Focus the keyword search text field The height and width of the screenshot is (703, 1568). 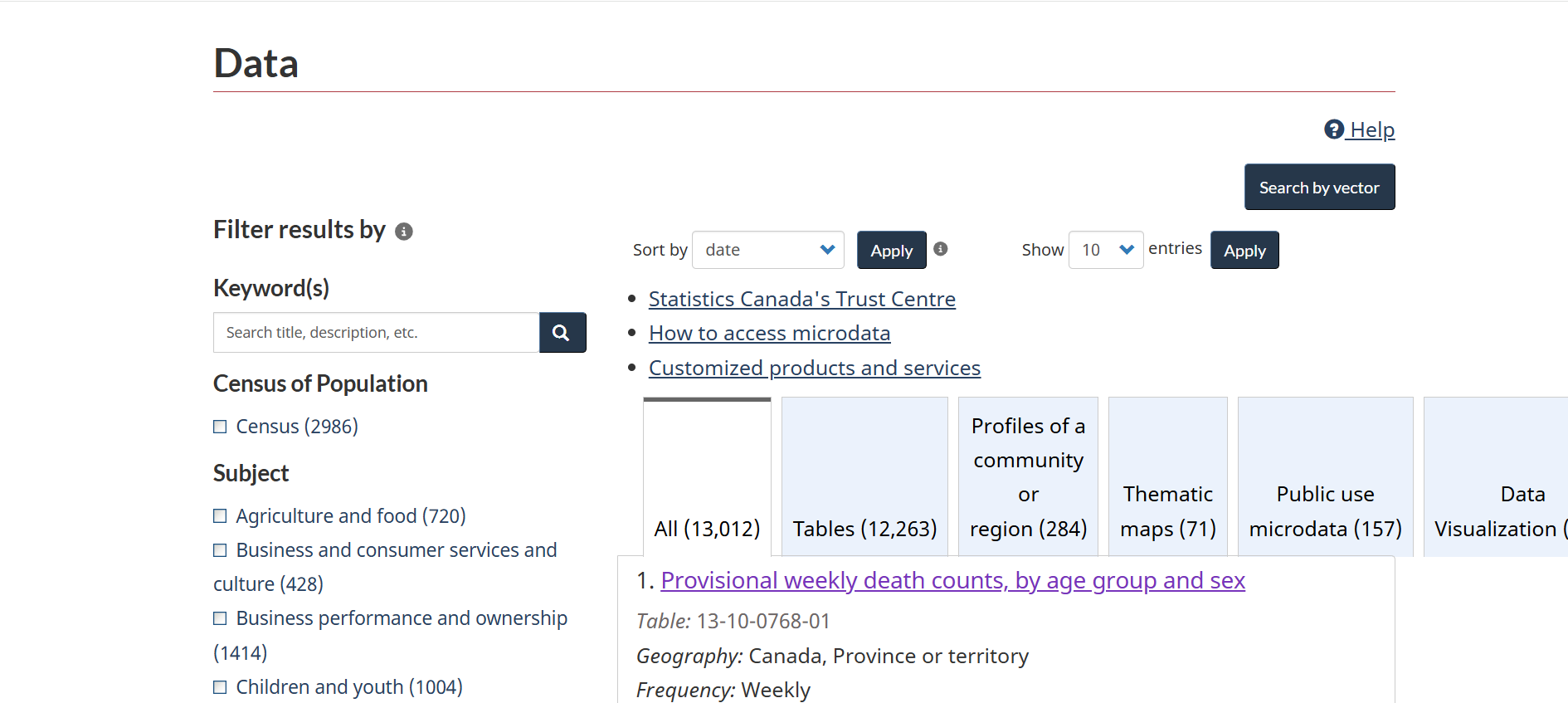click(377, 333)
